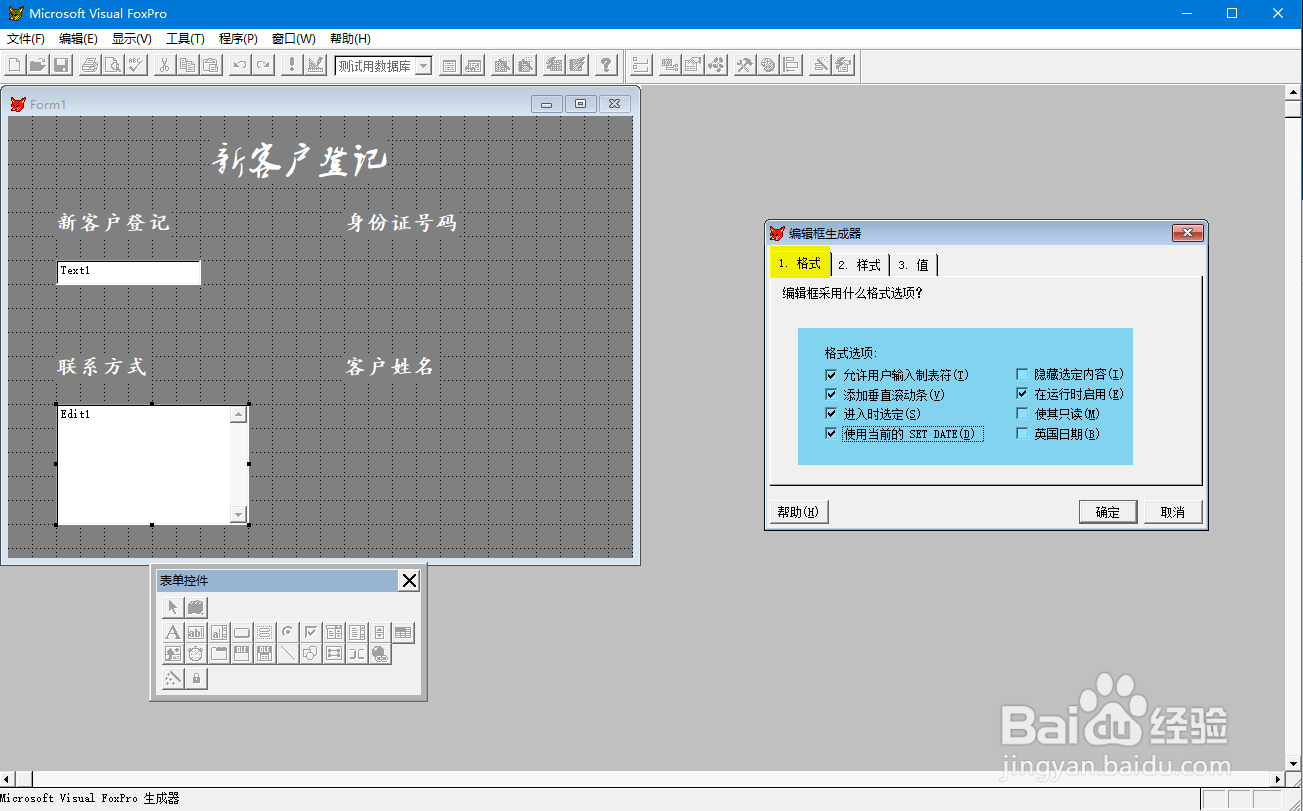The width and height of the screenshot is (1303, 811).
Task: Open the 编辑(E) menu
Action: (x=78, y=39)
